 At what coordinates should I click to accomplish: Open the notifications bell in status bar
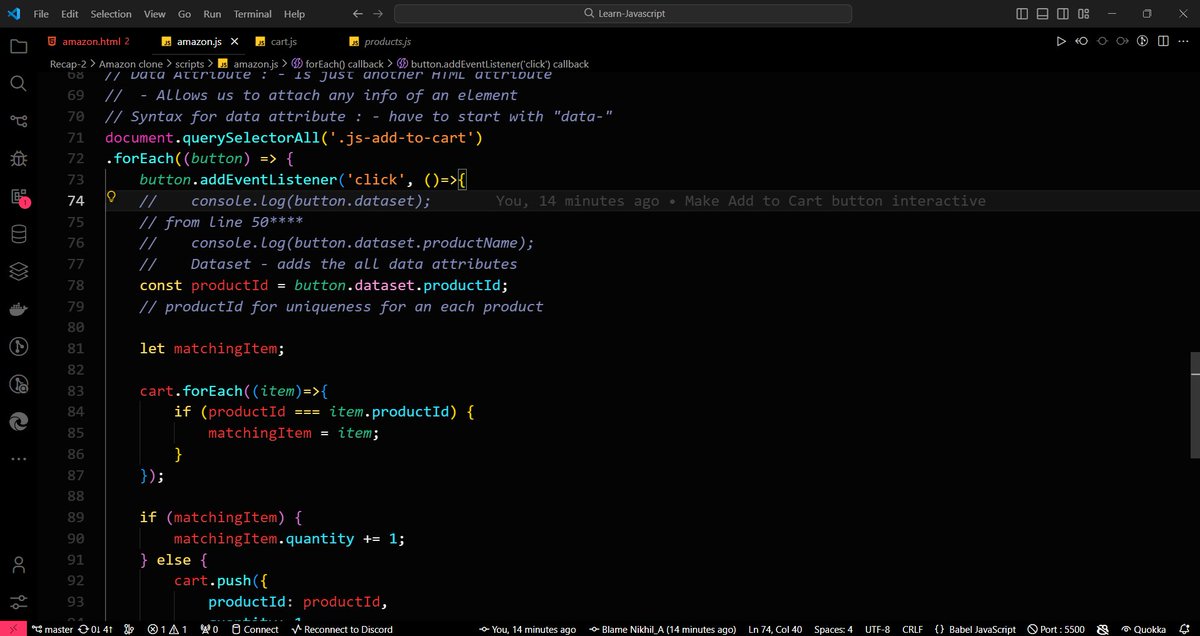tap(1184, 629)
